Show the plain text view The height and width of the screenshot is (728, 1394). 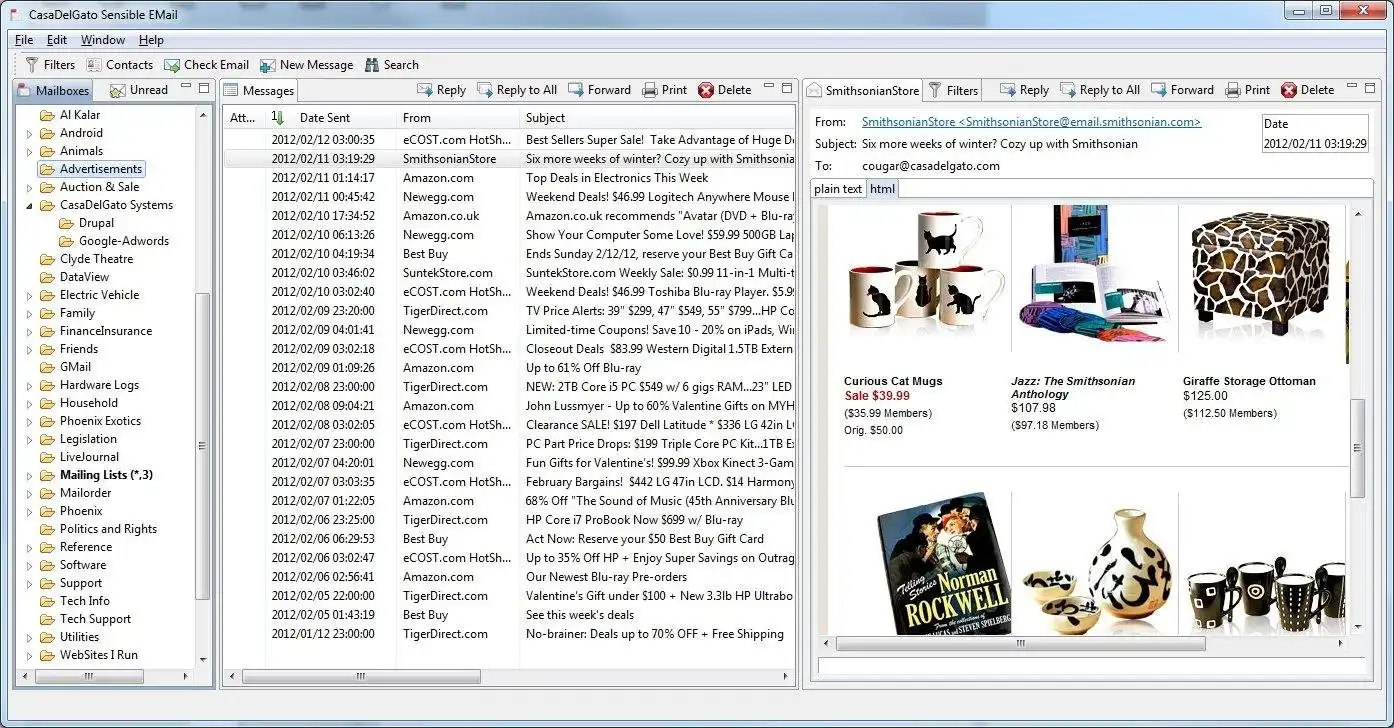pyautogui.click(x=838, y=189)
